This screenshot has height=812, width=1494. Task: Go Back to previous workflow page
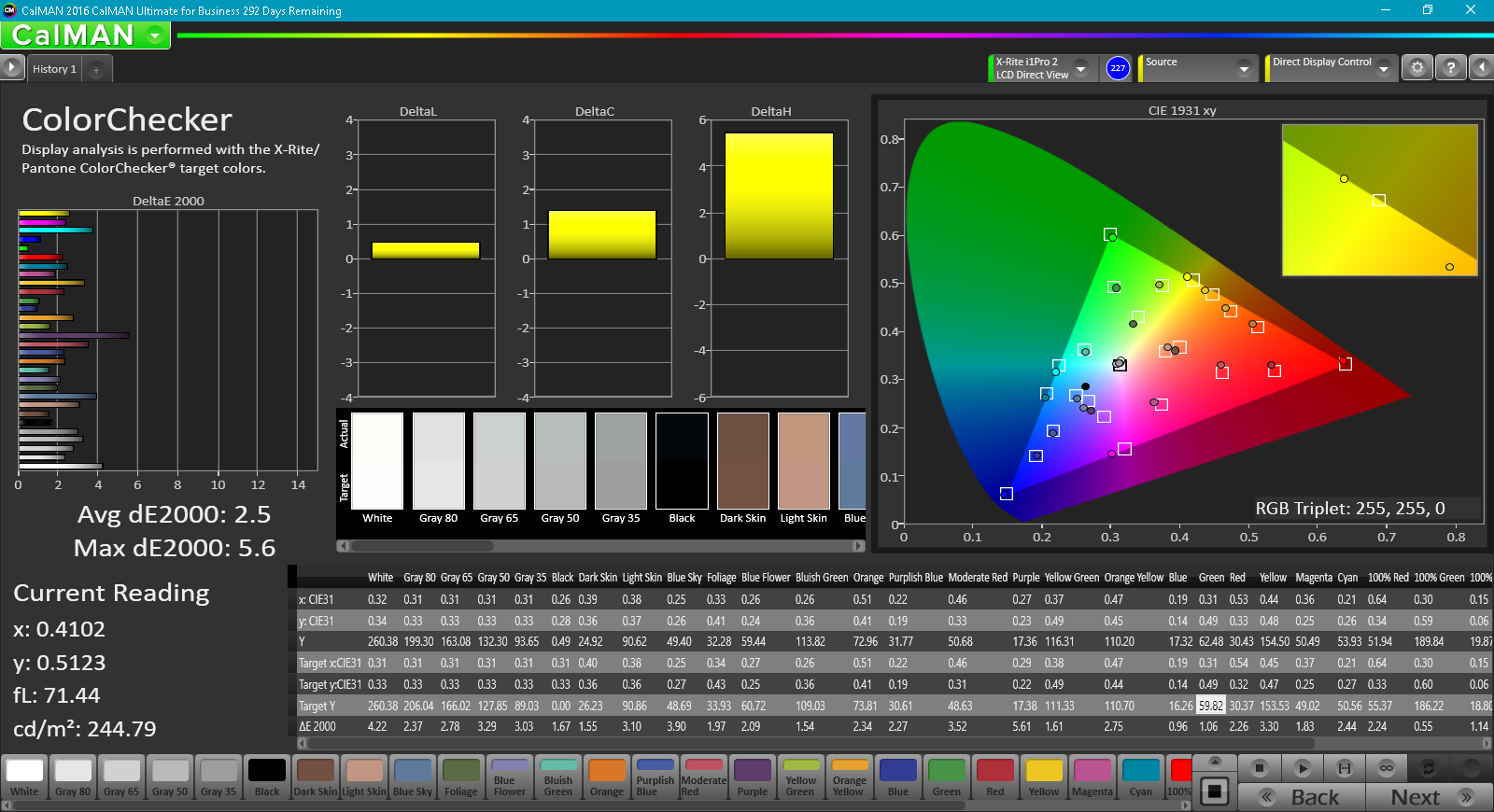tap(1302, 797)
